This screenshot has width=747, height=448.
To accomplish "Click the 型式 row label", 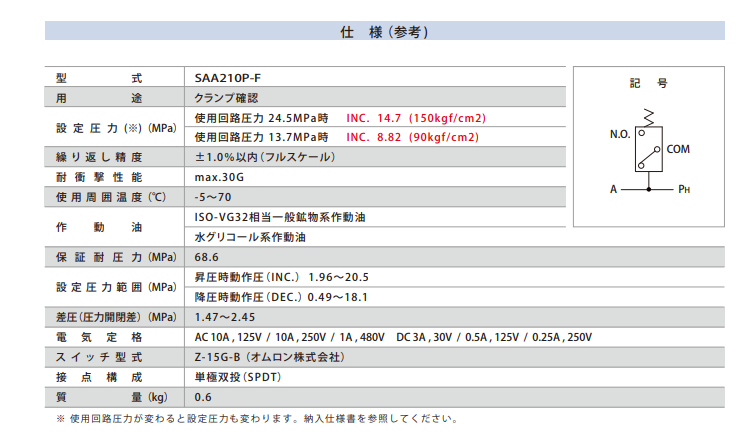I will point(100,78).
